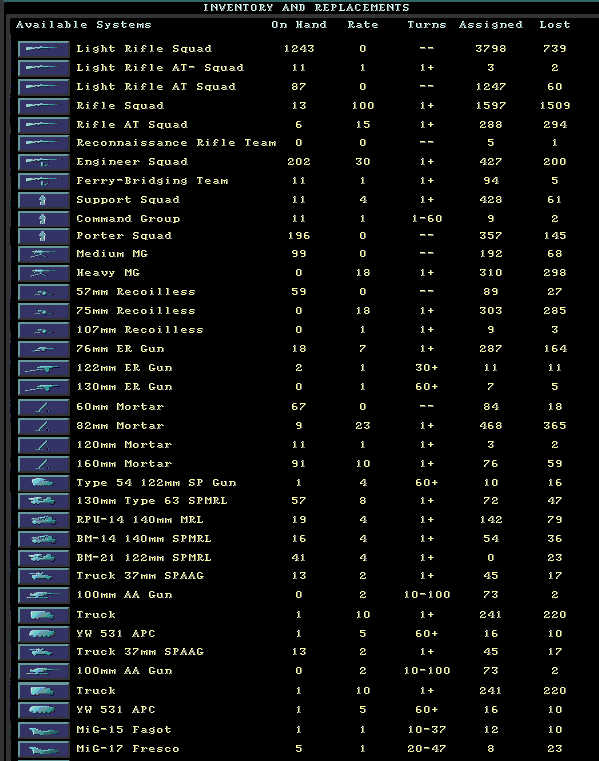Click the 82mm Mortar icon
This screenshot has width=599, height=761.
click(44, 426)
